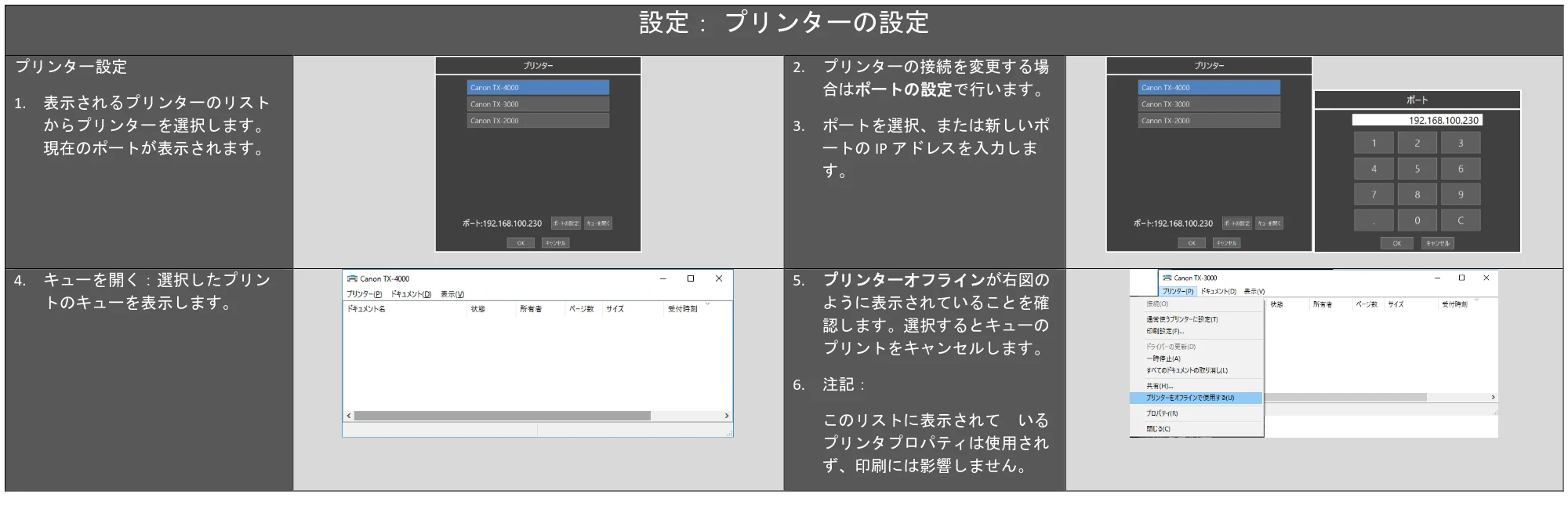The image size is (1568, 531).
Task: Click ドキュメント名 column header in TX-4000 window
Action: pyautogui.click(x=366, y=309)
